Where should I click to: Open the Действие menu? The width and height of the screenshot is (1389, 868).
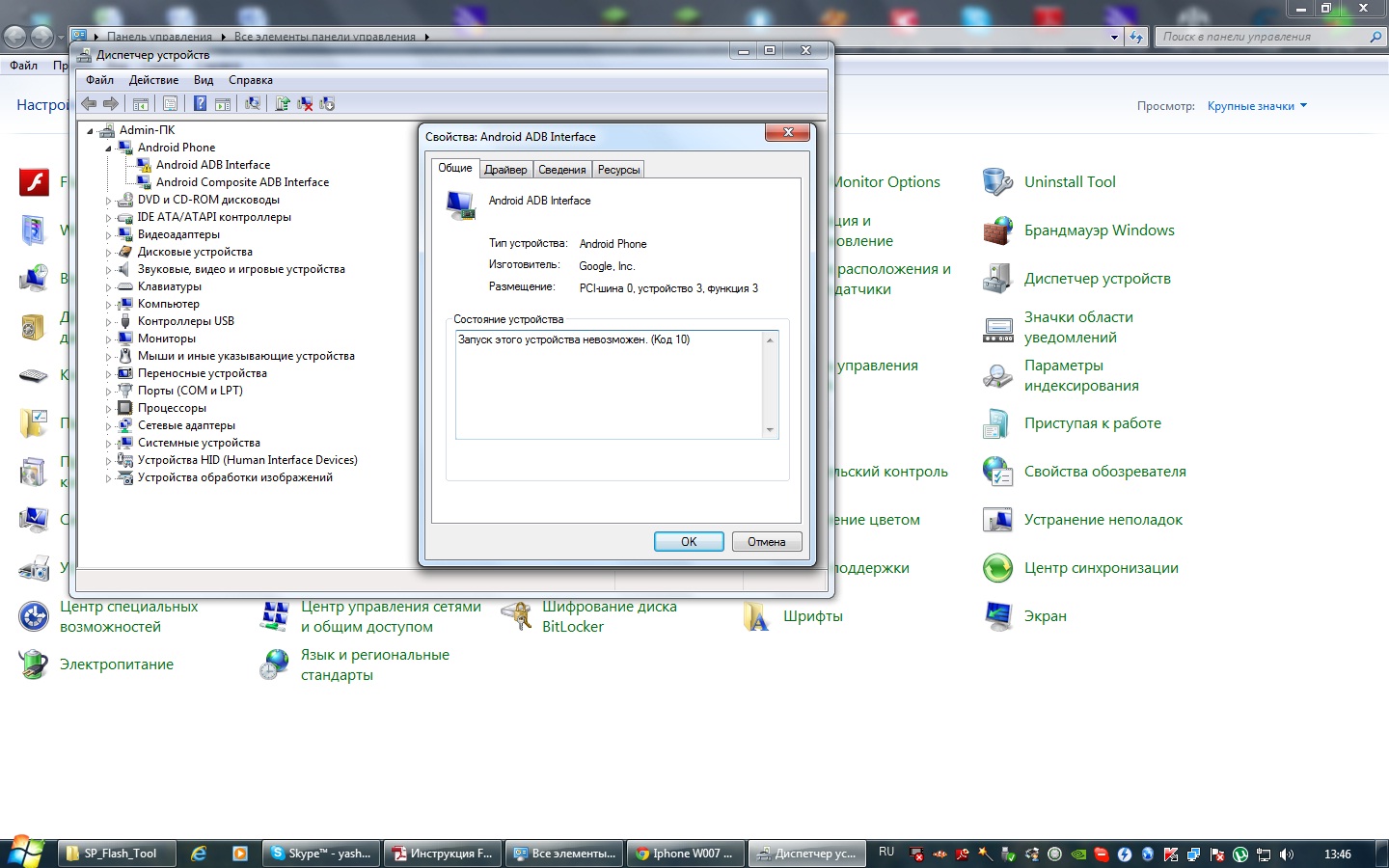[x=153, y=80]
